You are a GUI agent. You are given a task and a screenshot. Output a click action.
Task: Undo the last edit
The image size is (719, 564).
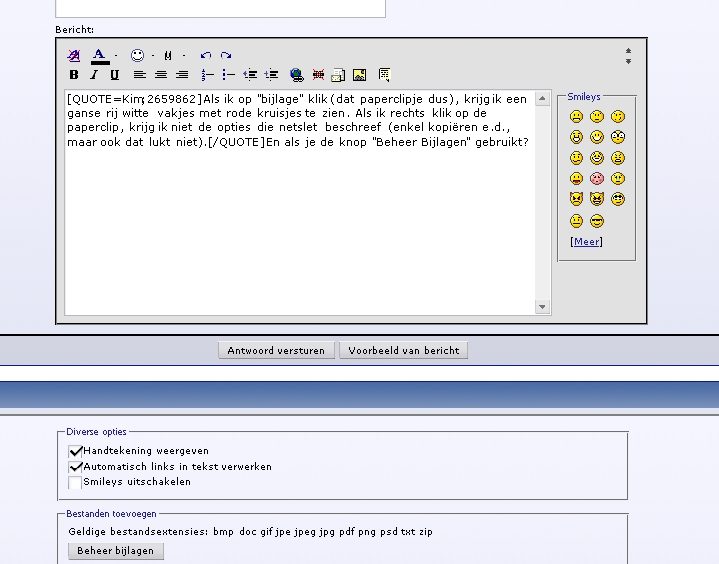(206, 56)
